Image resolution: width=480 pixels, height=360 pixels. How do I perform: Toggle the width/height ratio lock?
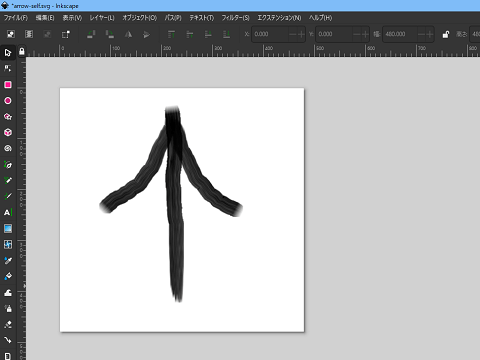click(446, 34)
